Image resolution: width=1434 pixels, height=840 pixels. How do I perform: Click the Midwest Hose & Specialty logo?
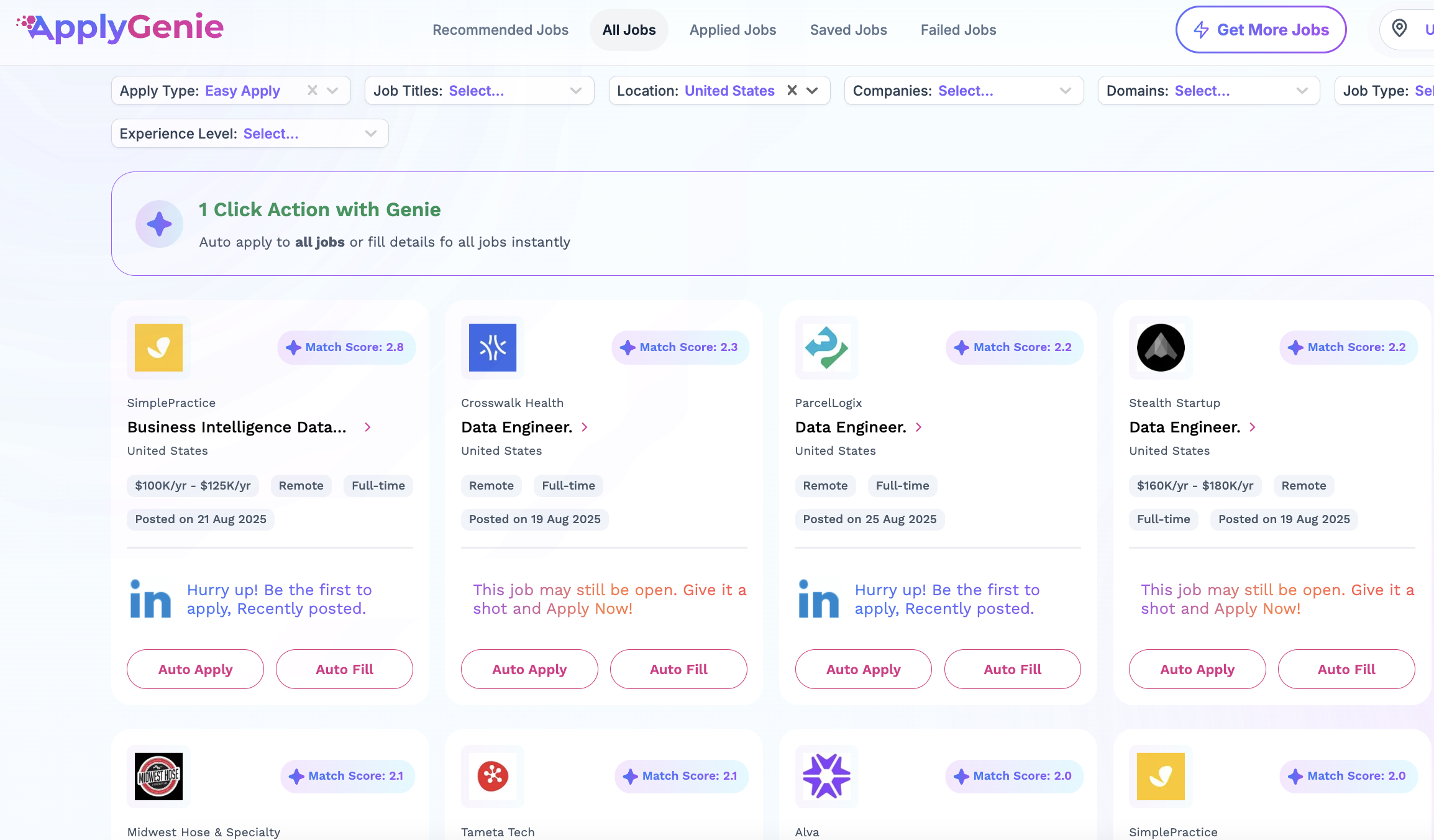click(159, 777)
